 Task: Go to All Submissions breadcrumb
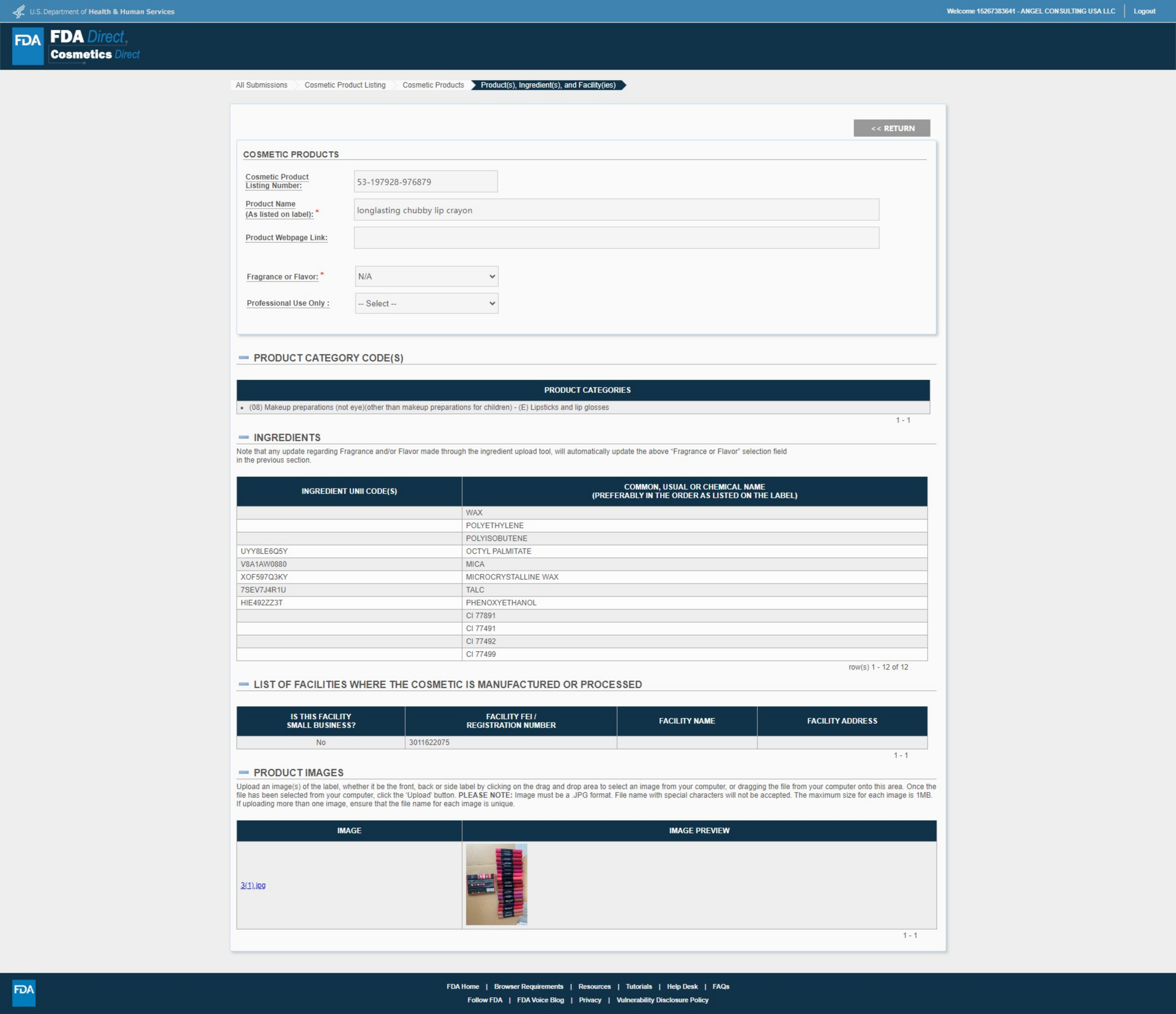(261, 85)
